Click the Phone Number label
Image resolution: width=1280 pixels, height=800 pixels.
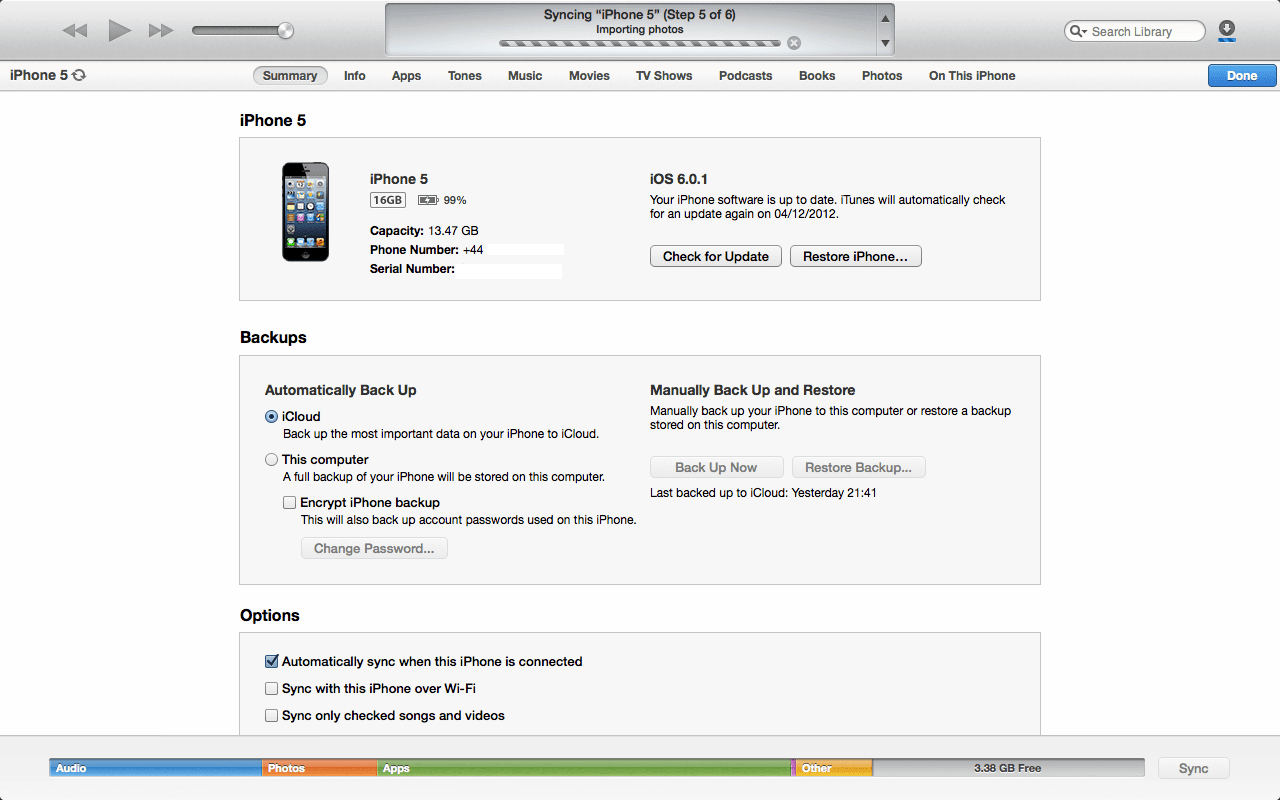coord(414,250)
